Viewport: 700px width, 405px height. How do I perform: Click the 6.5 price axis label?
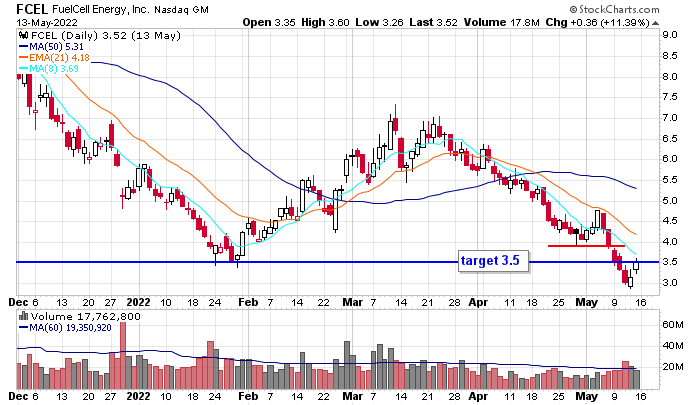point(670,138)
